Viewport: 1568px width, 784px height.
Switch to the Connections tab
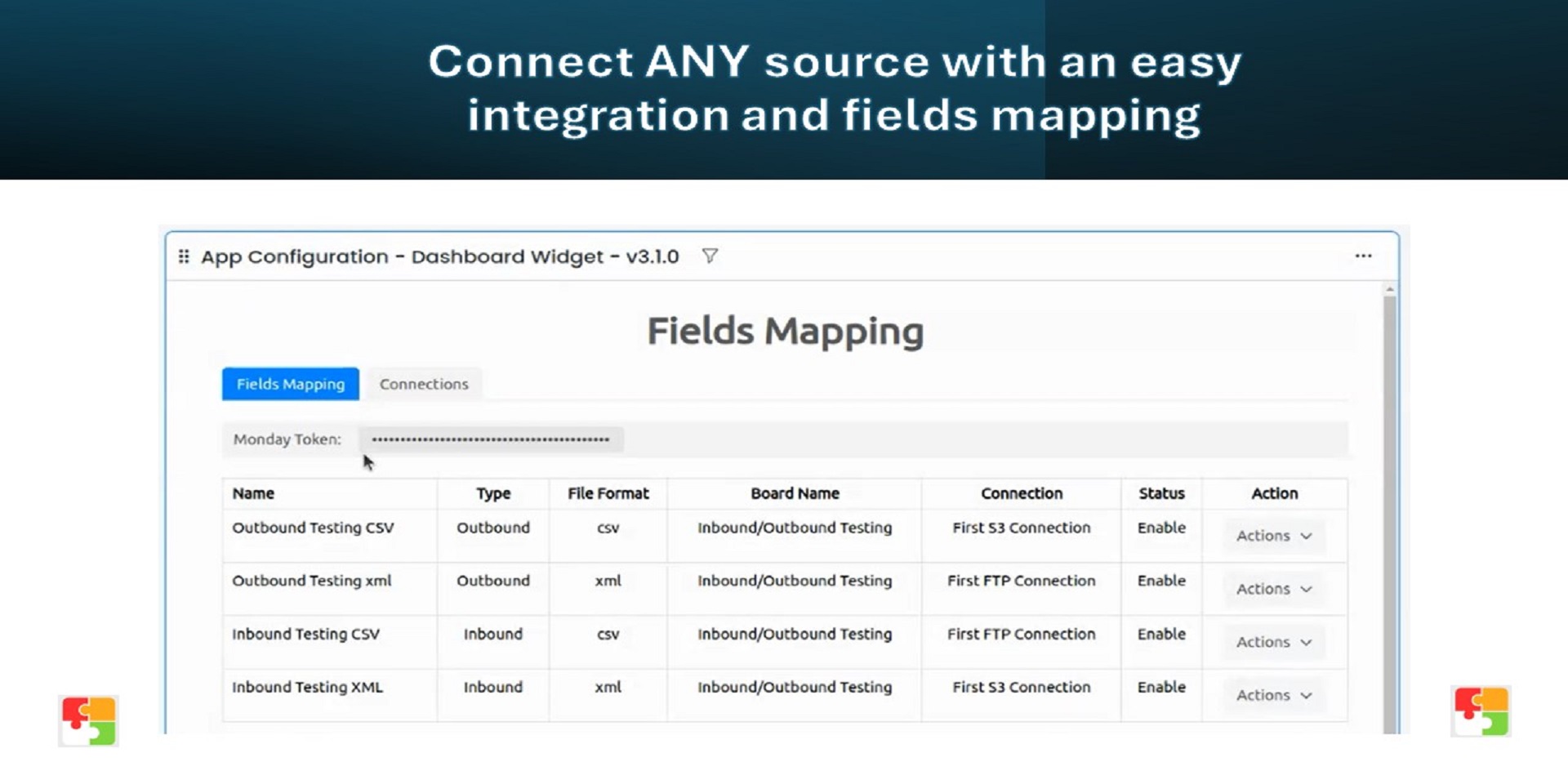424,384
